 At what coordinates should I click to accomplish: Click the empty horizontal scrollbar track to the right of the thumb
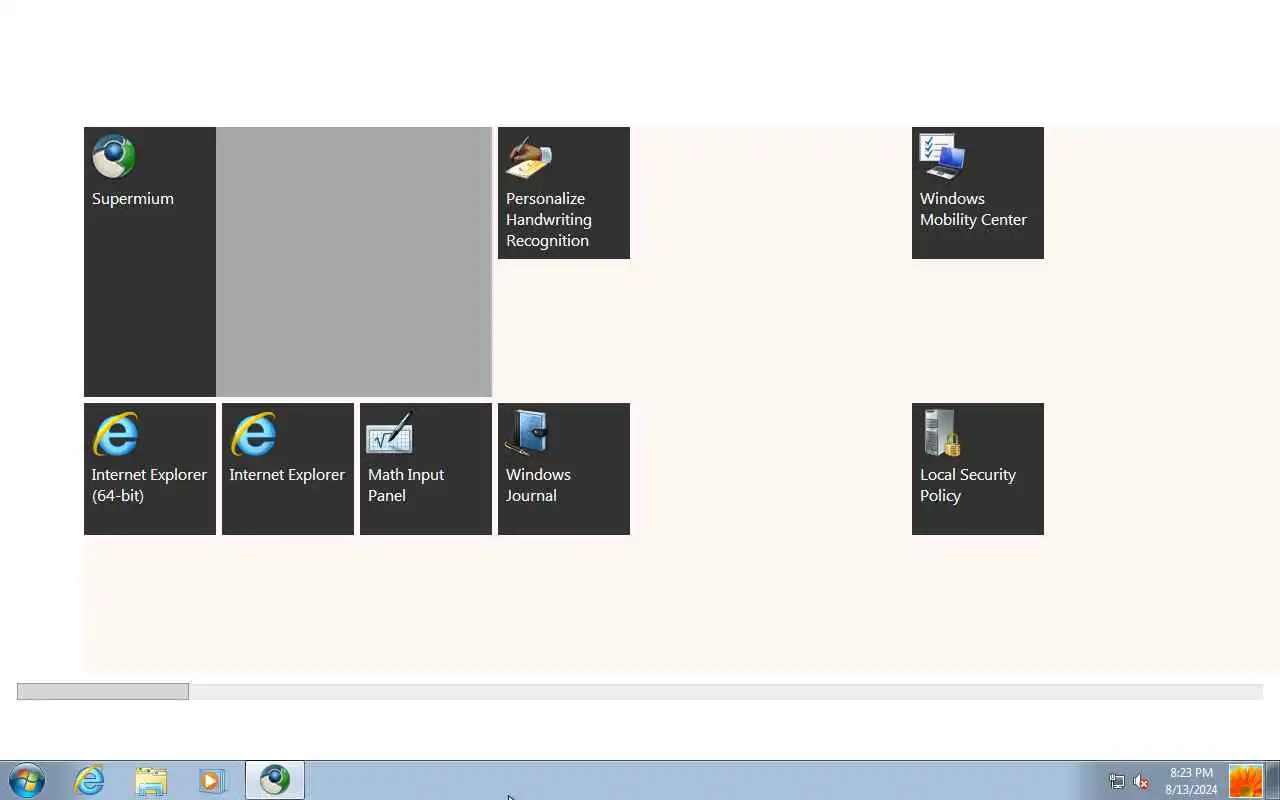(x=725, y=692)
